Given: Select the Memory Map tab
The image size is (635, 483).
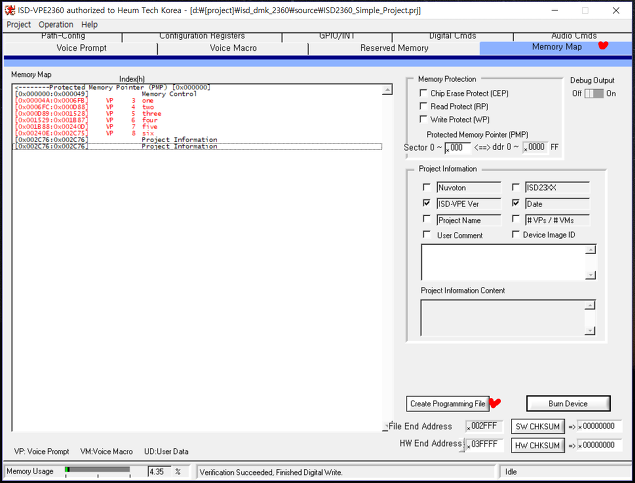Looking at the screenshot, I should 556,47.
